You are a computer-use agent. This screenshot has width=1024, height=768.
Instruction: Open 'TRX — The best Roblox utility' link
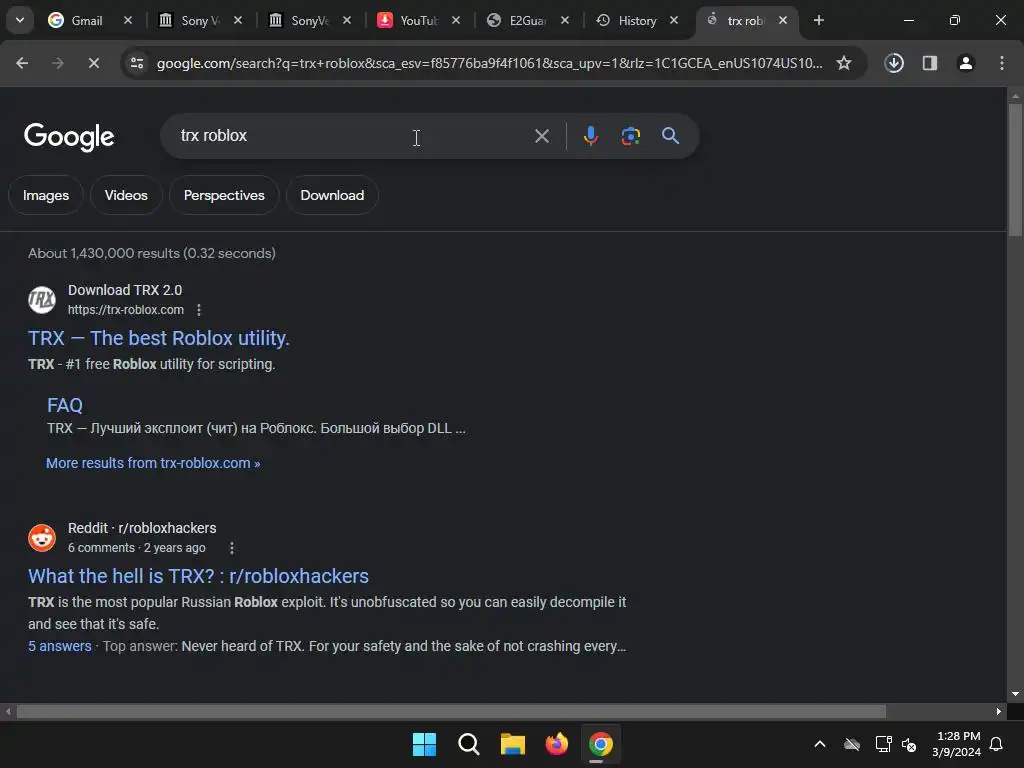pyautogui.click(x=159, y=338)
